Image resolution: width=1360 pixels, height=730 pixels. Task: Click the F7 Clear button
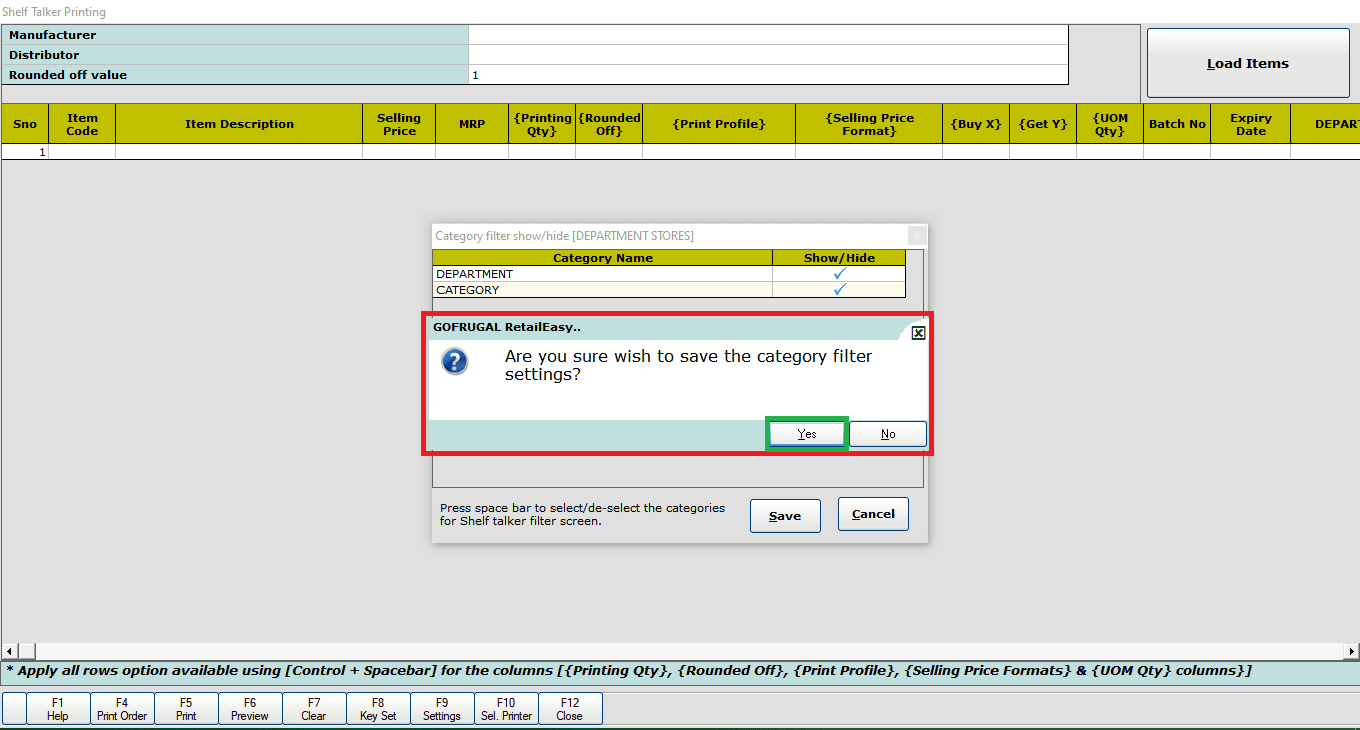tap(314, 709)
